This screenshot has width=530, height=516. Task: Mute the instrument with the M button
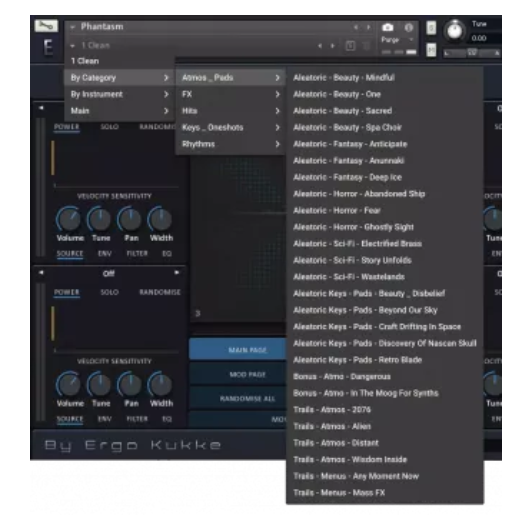[431, 51]
